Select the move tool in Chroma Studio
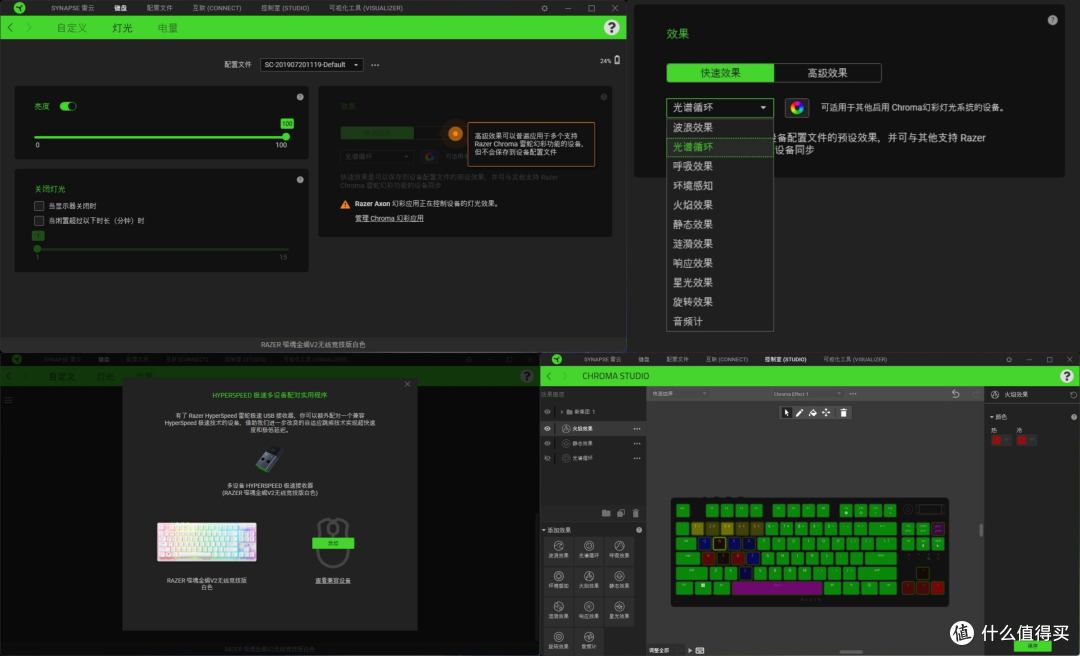This screenshot has width=1080, height=656. coord(826,413)
